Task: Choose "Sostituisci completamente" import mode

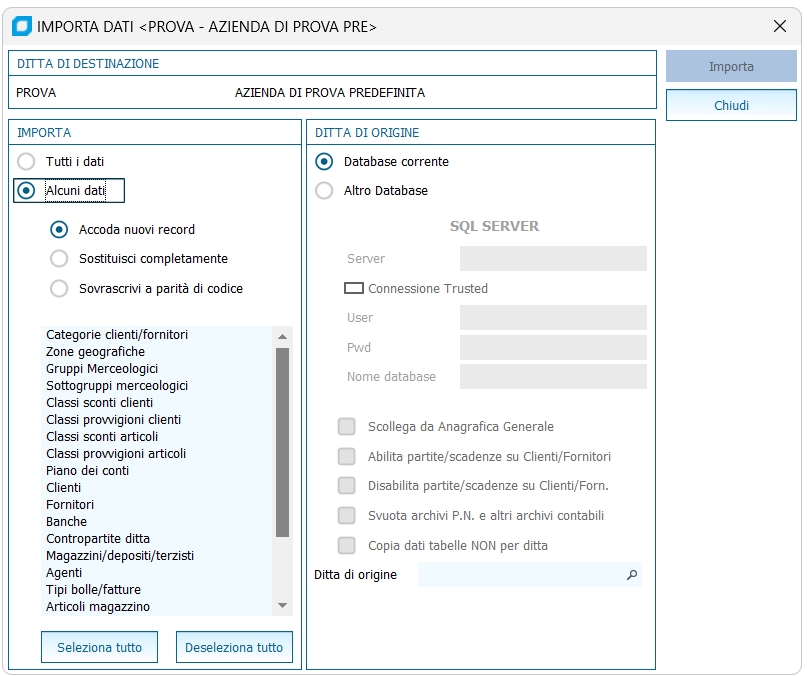Action: click(x=59, y=259)
